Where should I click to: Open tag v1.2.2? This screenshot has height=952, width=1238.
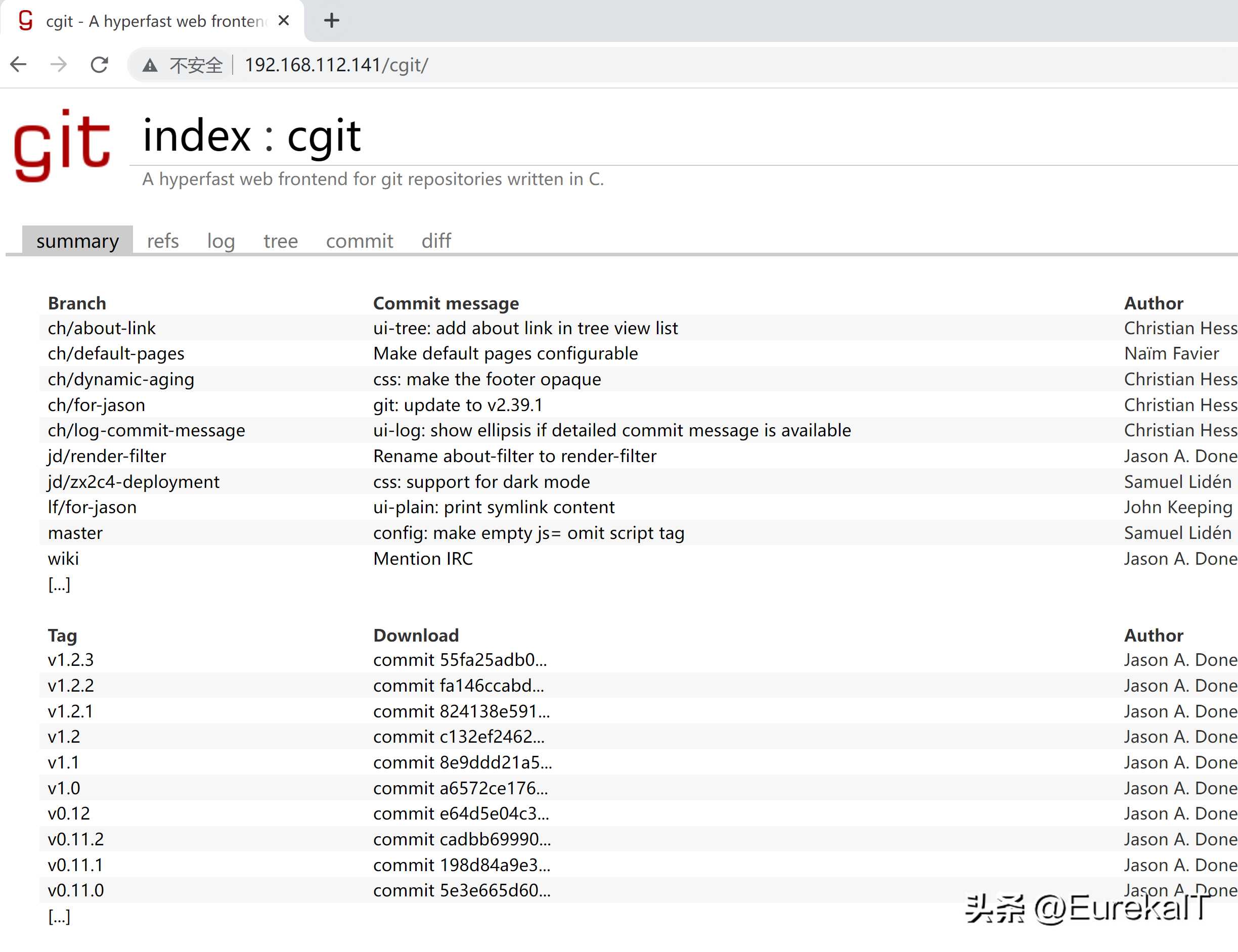click(x=71, y=686)
